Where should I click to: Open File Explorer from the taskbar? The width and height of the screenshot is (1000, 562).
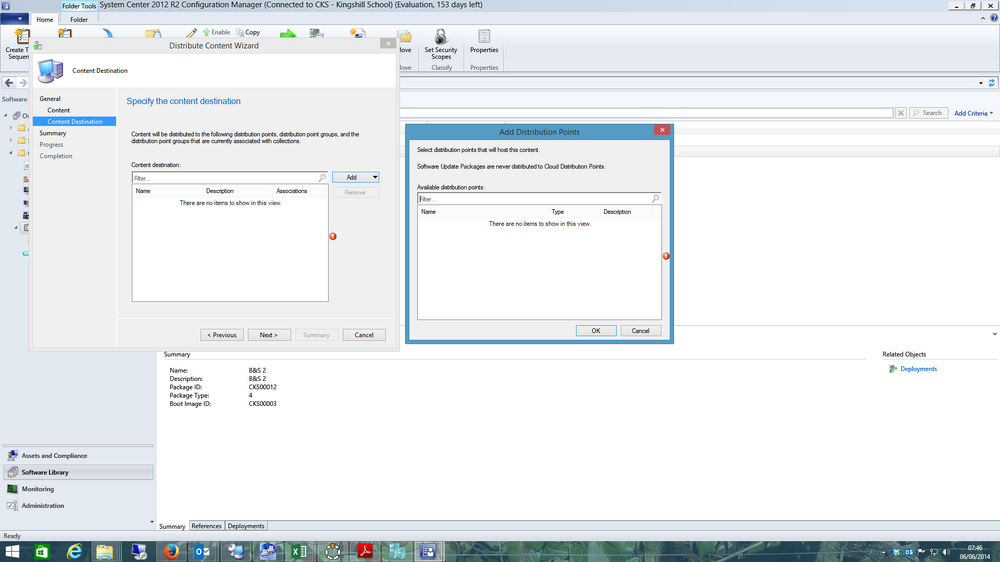pos(105,551)
